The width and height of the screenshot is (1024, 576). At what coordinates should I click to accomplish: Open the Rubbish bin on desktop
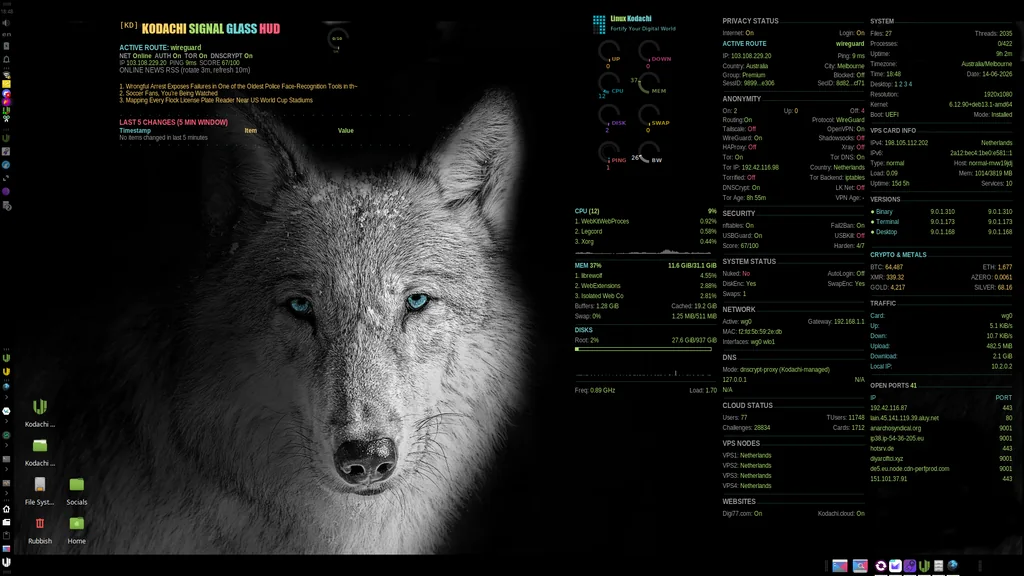tap(40, 530)
